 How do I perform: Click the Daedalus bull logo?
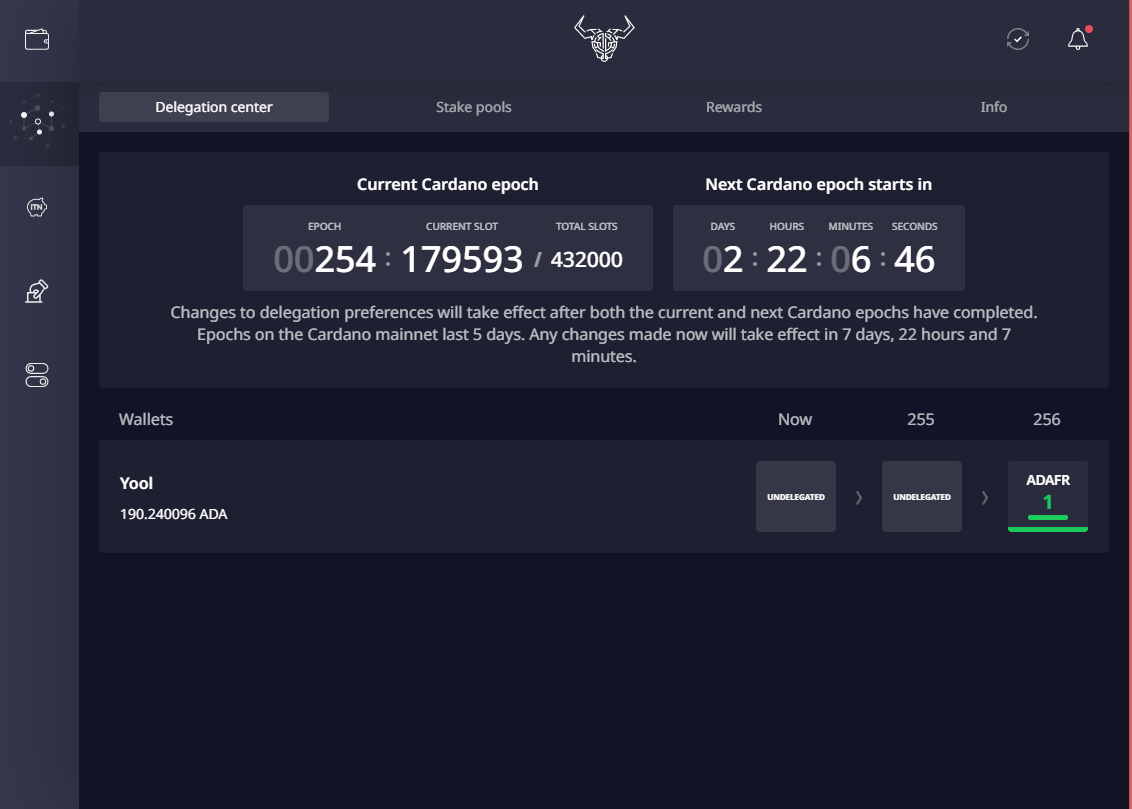[604, 38]
